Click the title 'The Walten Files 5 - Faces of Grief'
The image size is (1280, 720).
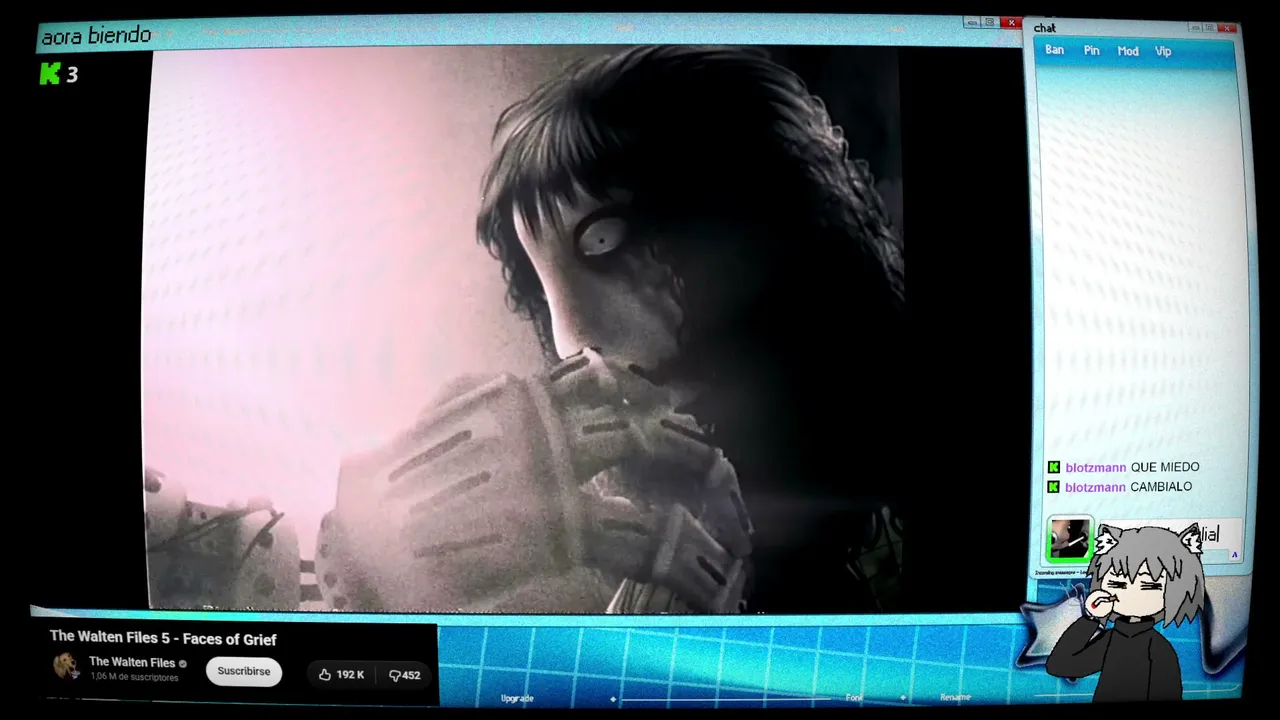(x=163, y=639)
